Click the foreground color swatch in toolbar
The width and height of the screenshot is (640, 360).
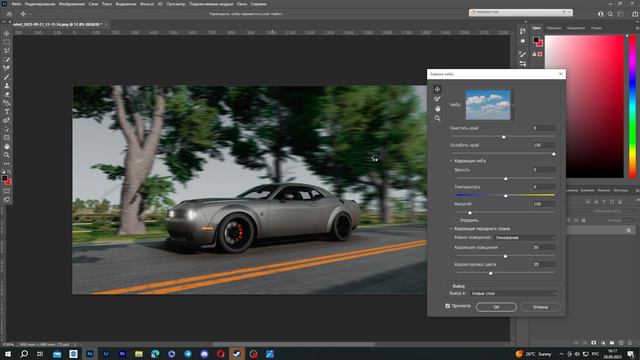[4, 178]
